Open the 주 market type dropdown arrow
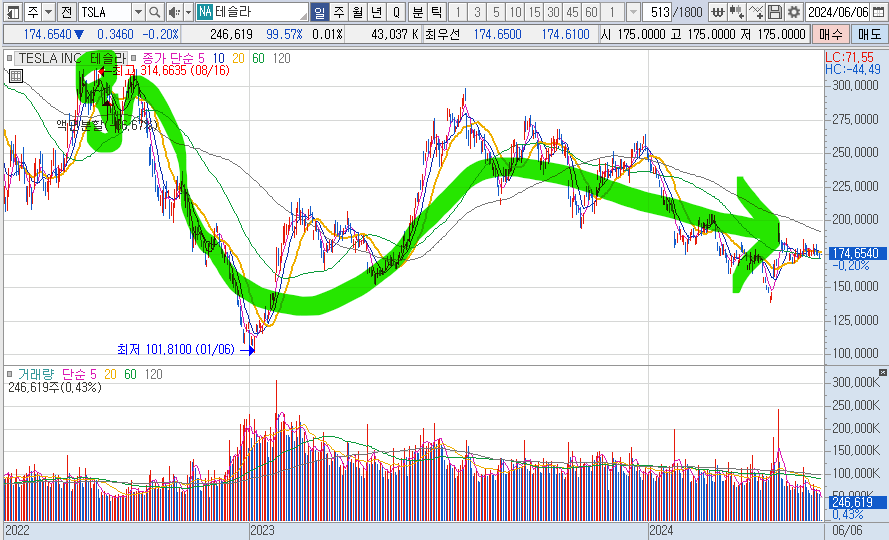Image resolution: width=889 pixels, height=540 pixels. point(49,12)
